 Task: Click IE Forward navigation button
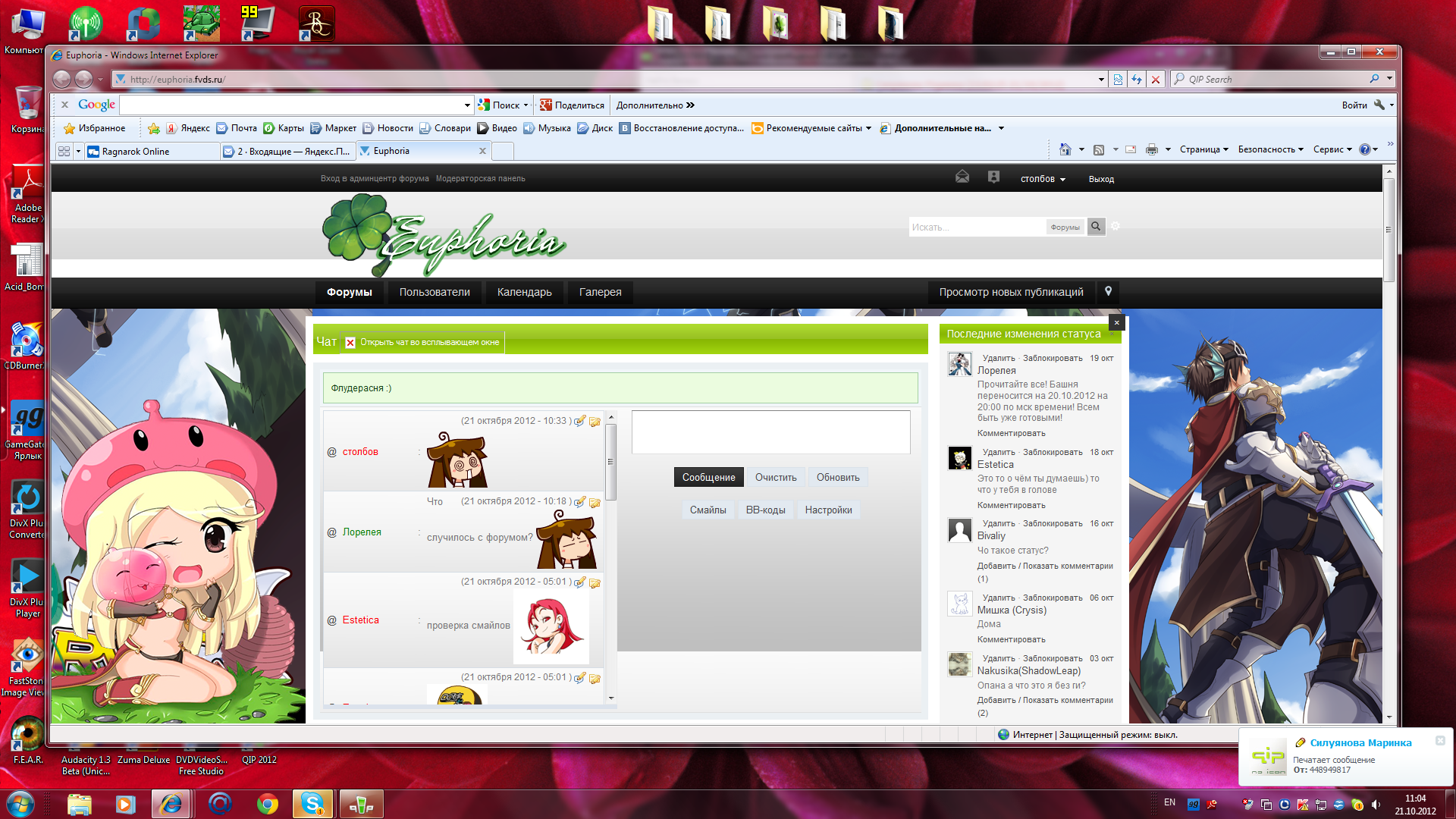point(83,79)
